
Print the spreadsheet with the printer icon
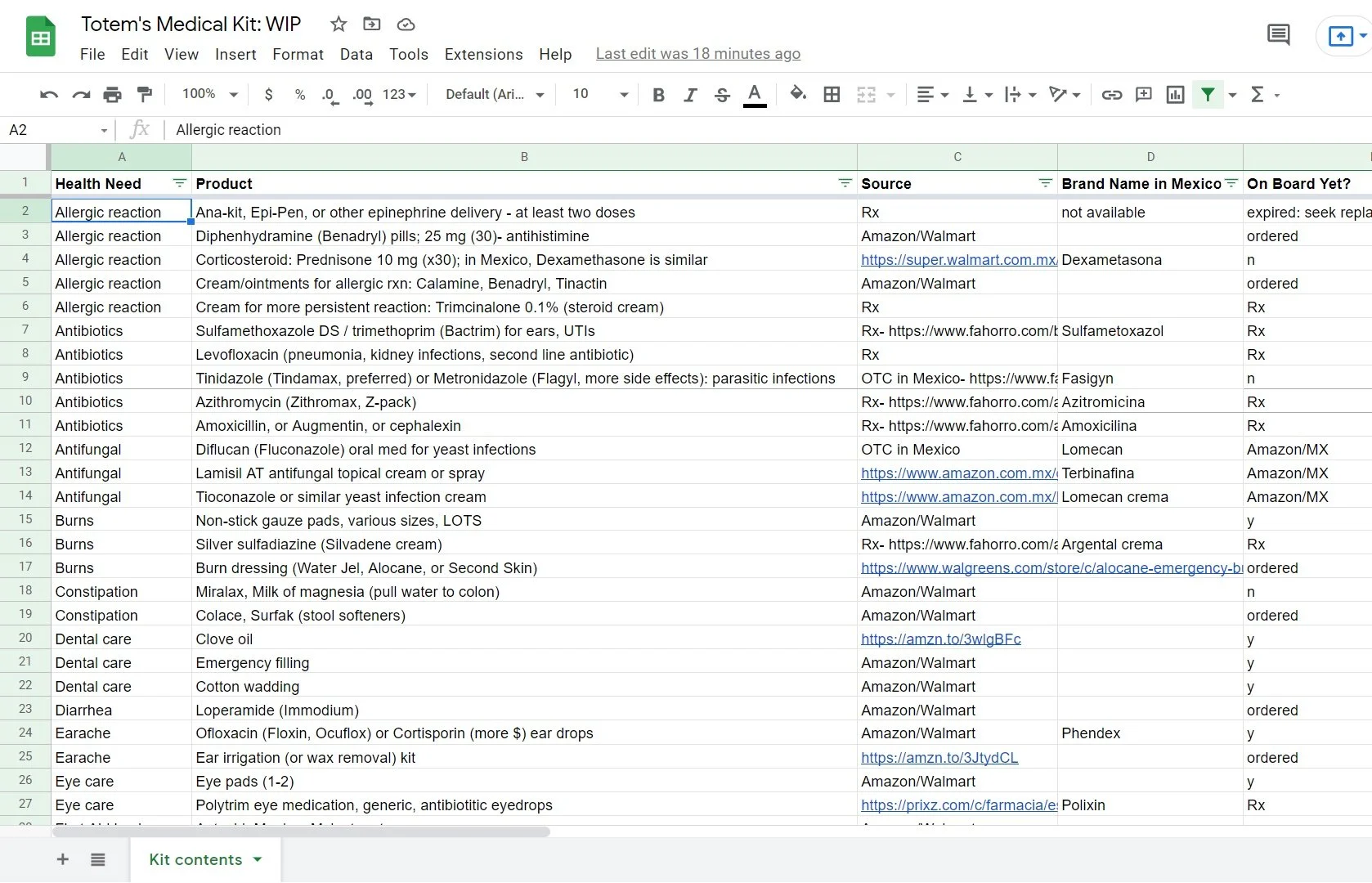113,95
